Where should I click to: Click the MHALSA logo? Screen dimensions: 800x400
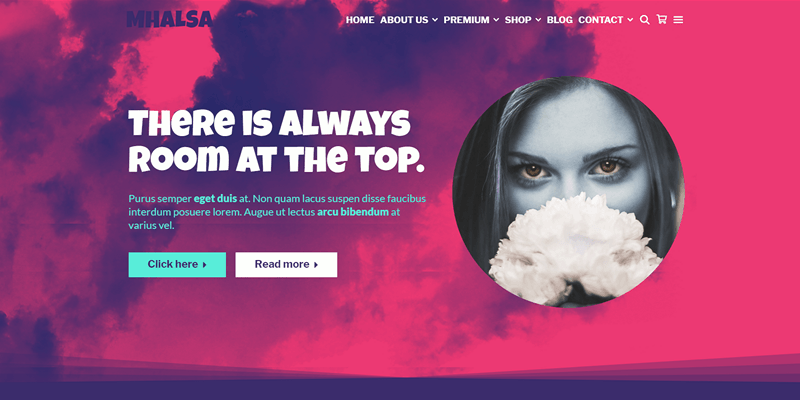(x=169, y=19)
